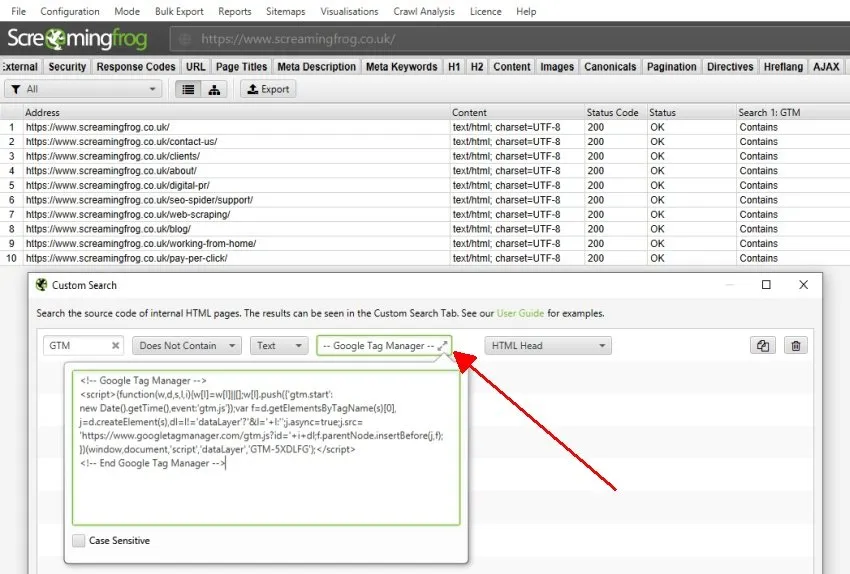
Task: Open the Configuration menu
Action: click(x=70, y=11)
